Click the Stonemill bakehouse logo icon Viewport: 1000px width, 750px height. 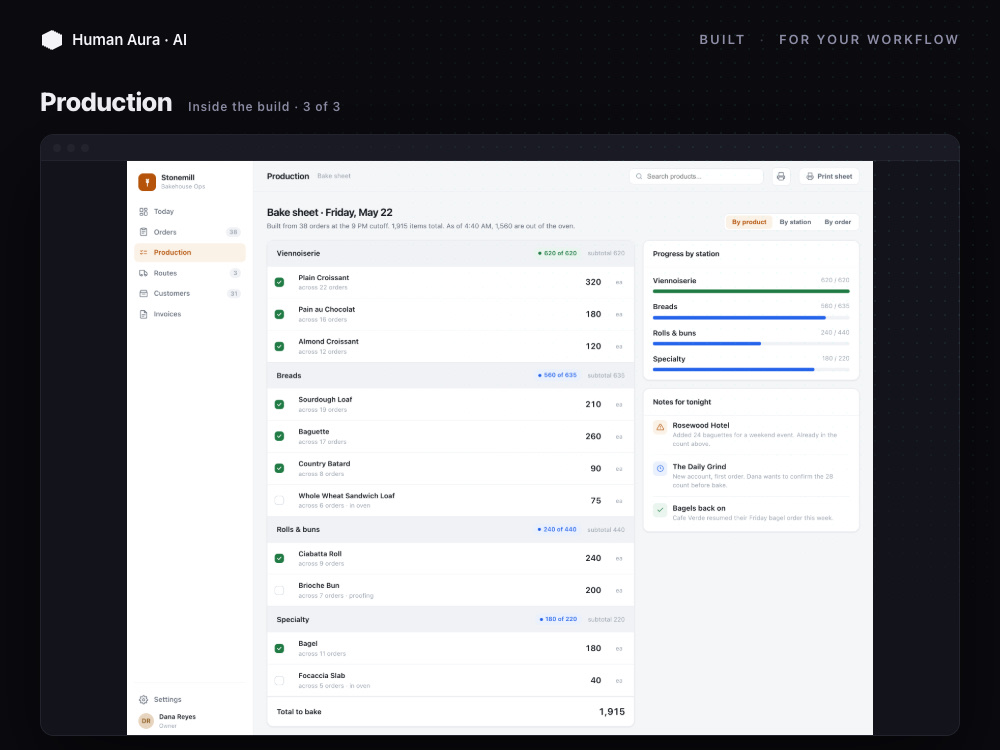coord(147,182)
